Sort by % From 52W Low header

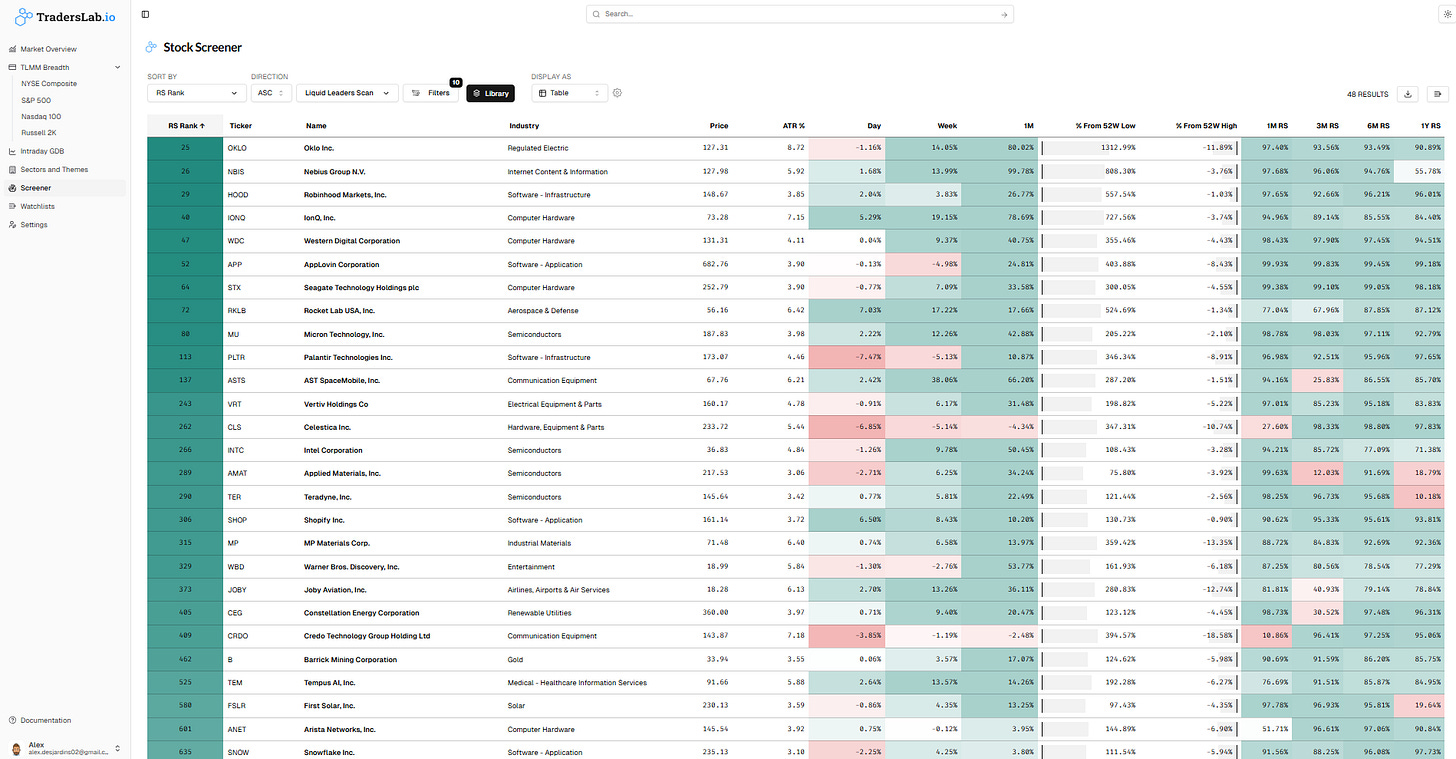click(x=1106, y=126)
